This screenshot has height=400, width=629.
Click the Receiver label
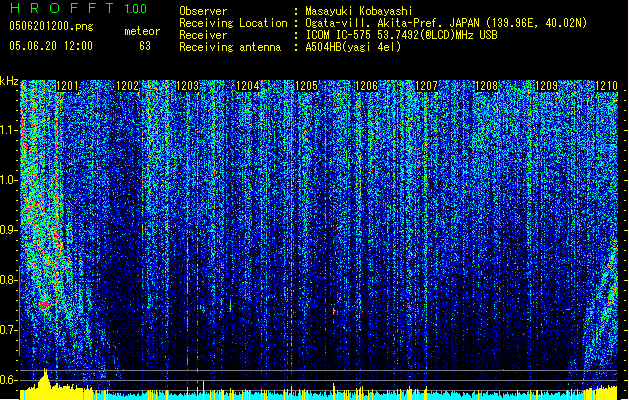203,35
